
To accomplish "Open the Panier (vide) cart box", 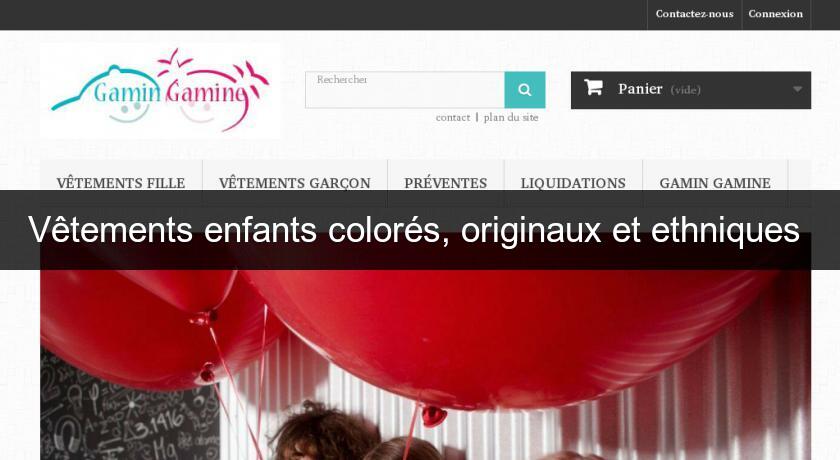I will click(x=691, y=90).
